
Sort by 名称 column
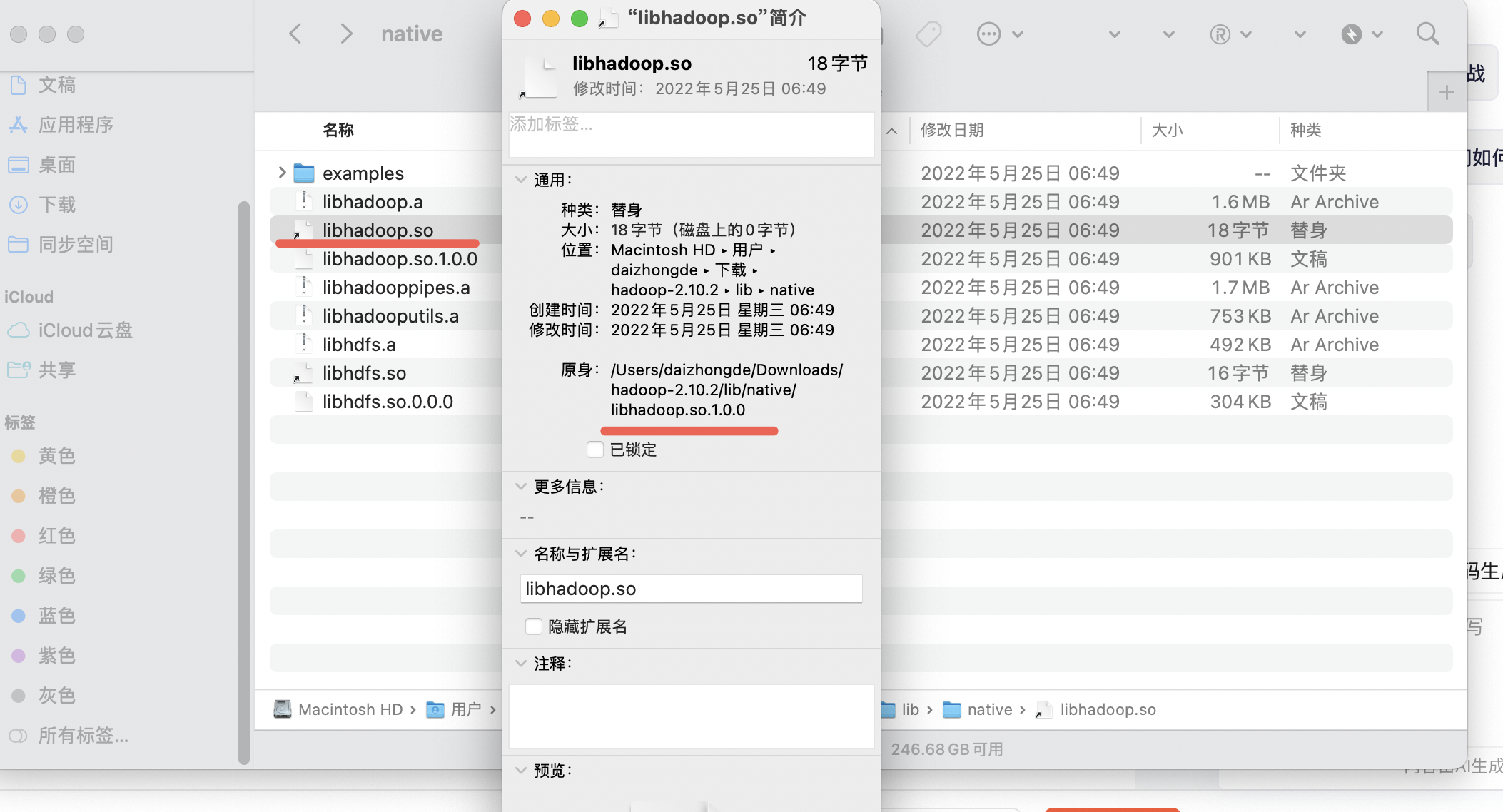click(338, 130)
